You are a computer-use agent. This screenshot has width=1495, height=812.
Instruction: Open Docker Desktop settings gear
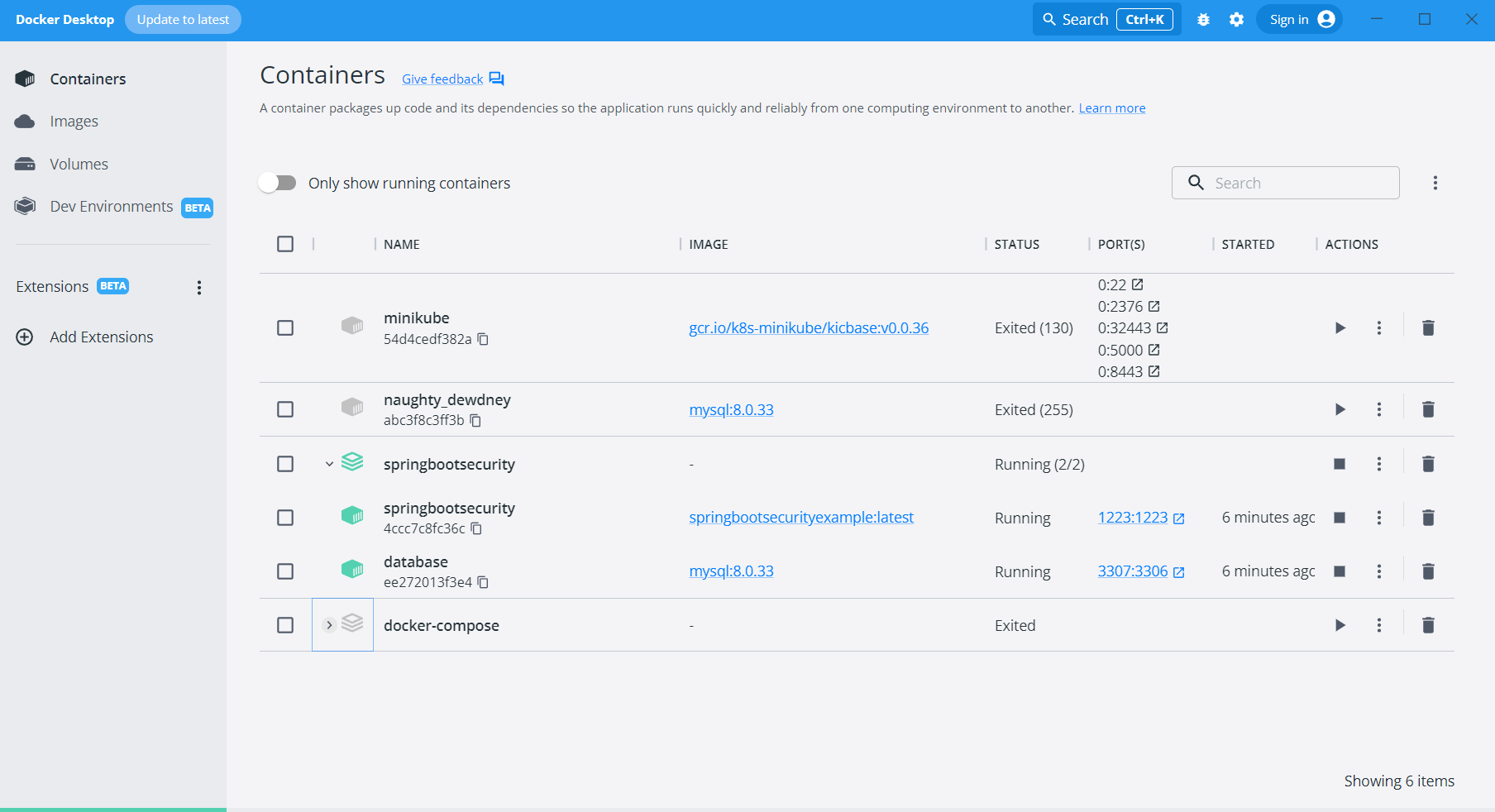pos(1236,20)
